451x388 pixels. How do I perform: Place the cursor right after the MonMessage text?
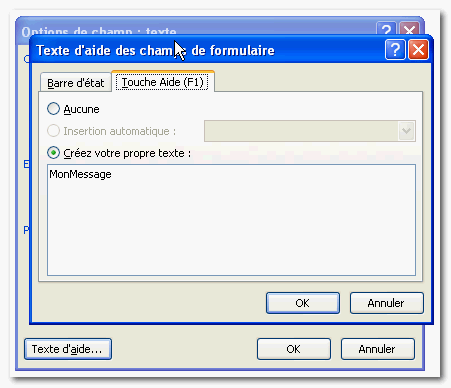(112, 174)
